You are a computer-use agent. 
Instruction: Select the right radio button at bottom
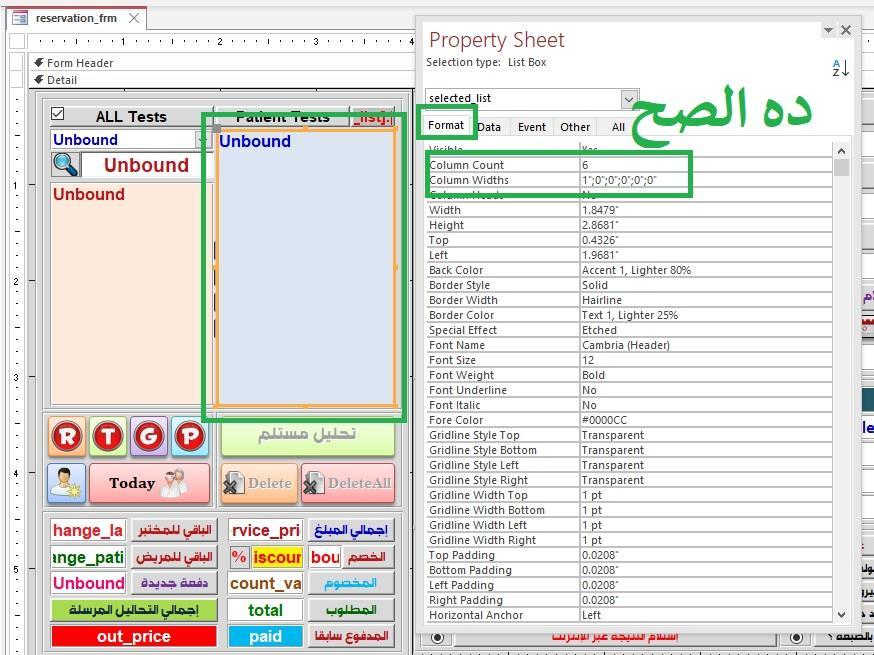796,637
